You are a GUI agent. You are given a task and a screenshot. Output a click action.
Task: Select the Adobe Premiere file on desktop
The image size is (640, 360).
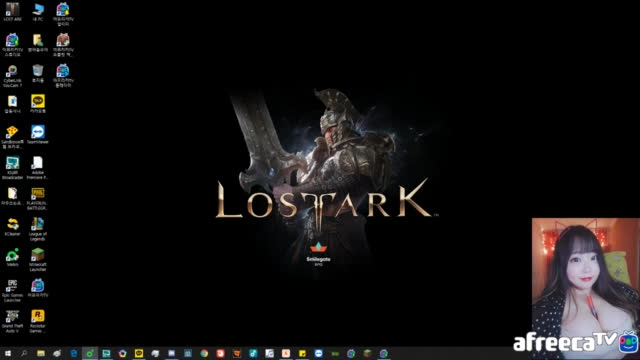coord(38,168)
